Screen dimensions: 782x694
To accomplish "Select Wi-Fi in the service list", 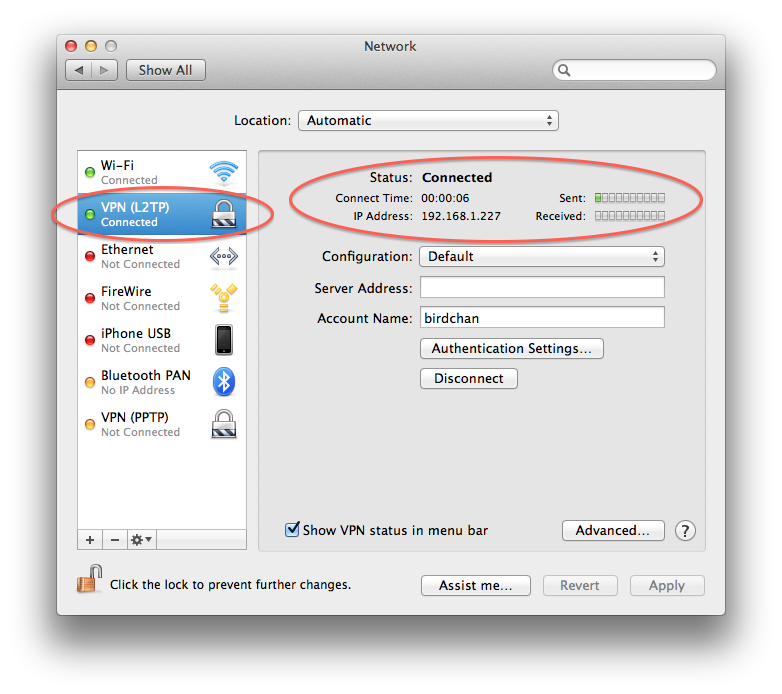I will click(x=162, y=172).
